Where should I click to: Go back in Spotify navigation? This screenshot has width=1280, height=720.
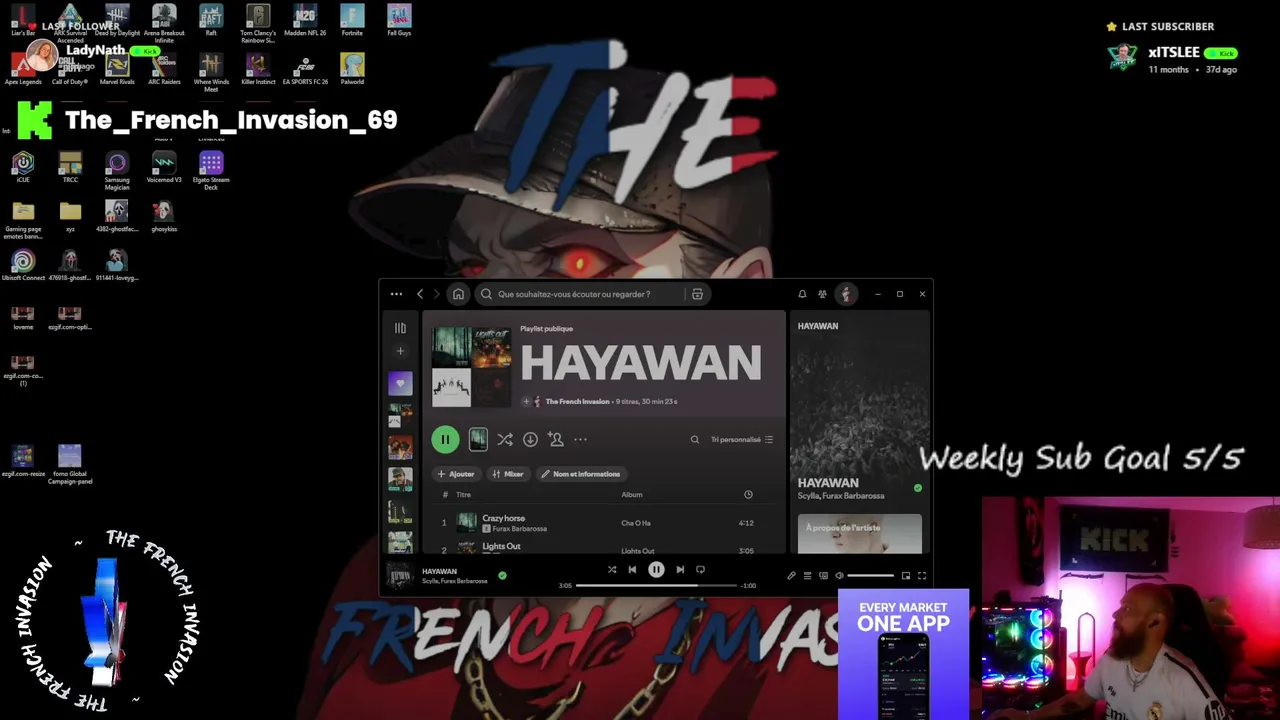[420, 294]
